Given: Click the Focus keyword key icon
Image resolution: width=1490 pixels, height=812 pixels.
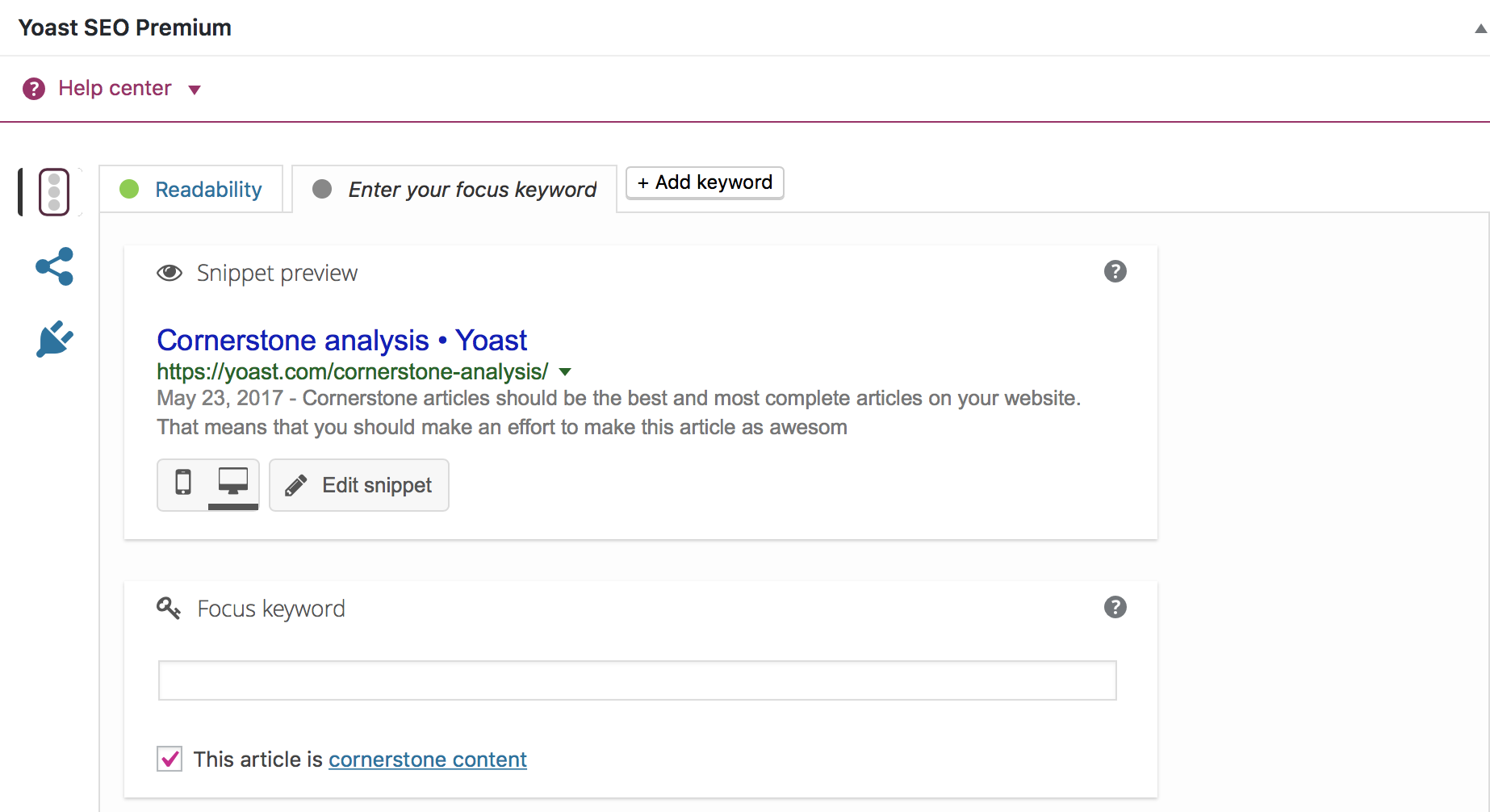Looking at the screenshot, I should (x=169, y=608).
